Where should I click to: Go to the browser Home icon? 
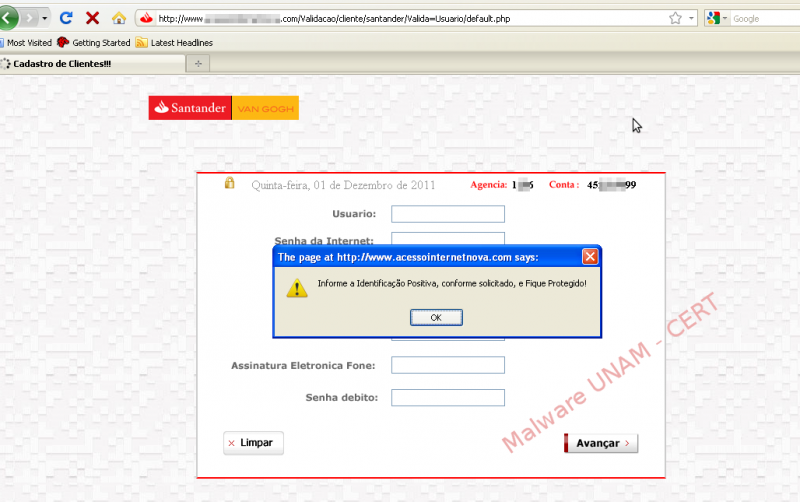[119, 18]
